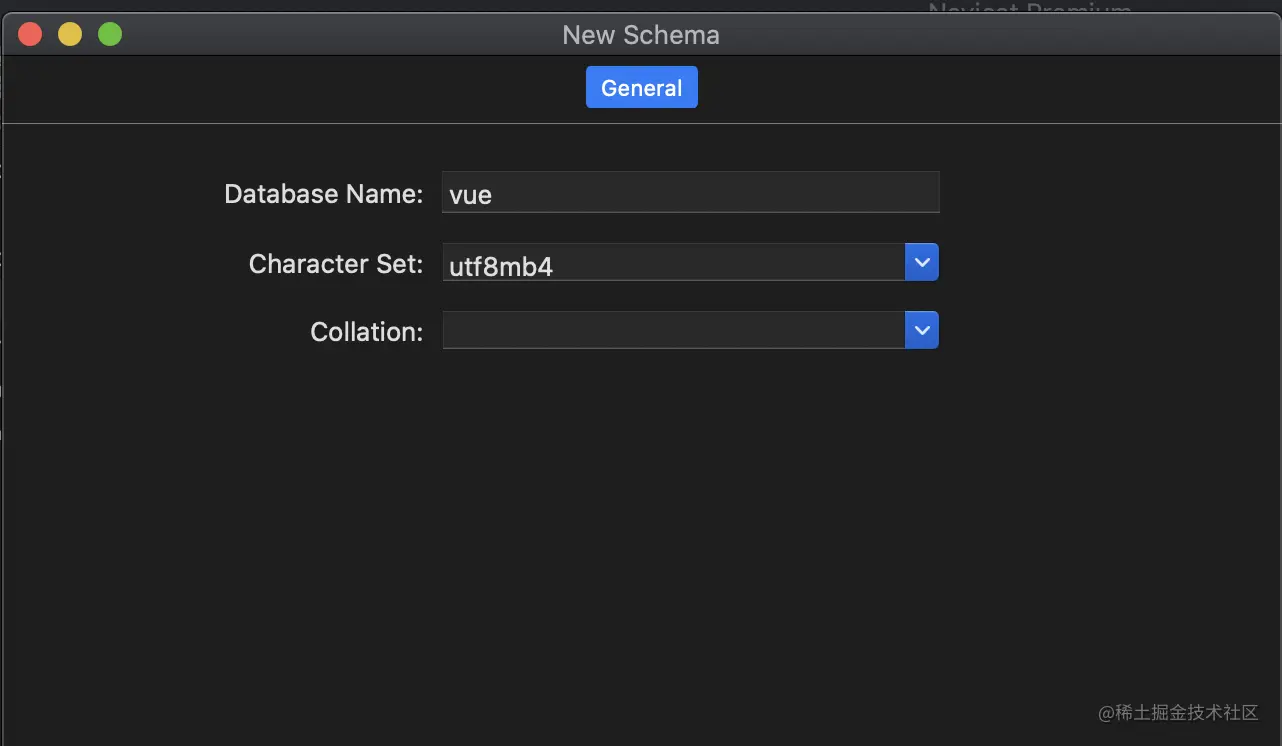Viewport: 1282px width, 746px height.
Task: Focus the empty Collation combo field
Action: [x=673, y=331]
